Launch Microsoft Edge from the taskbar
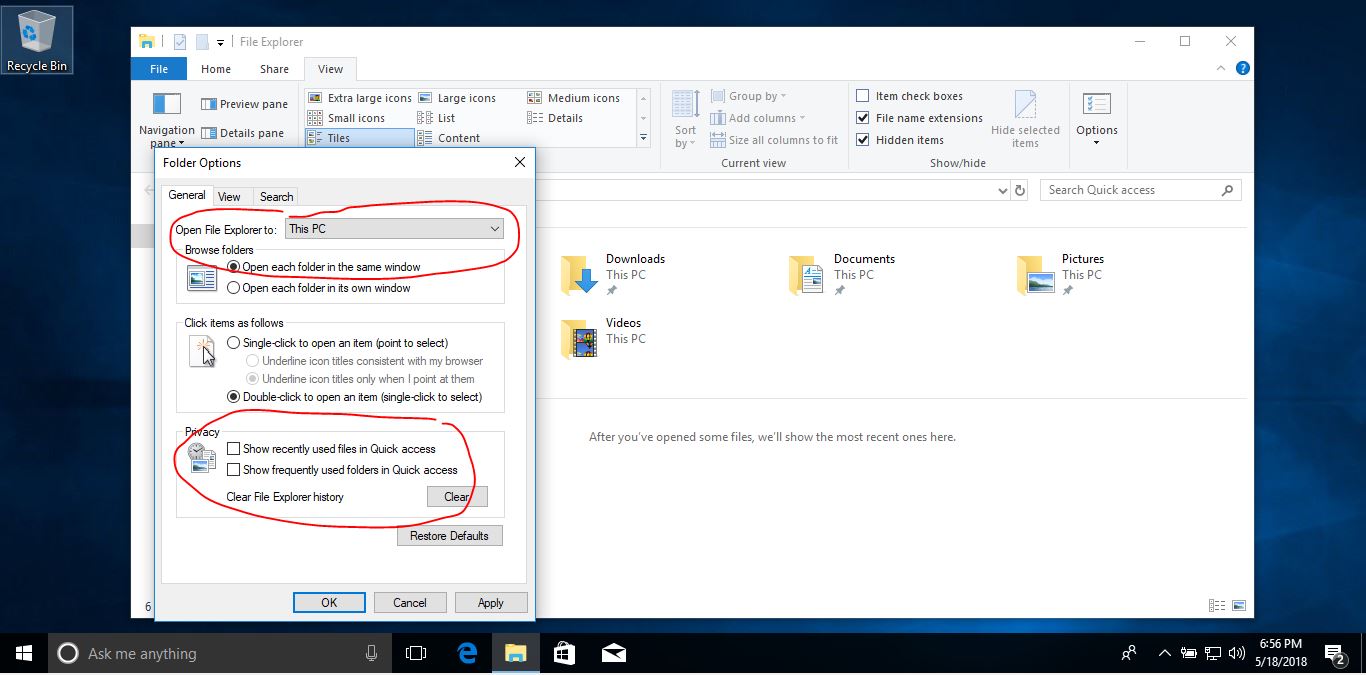Image resolution: width=1366 pixels, height=675 pixels. tap(467, 653)
